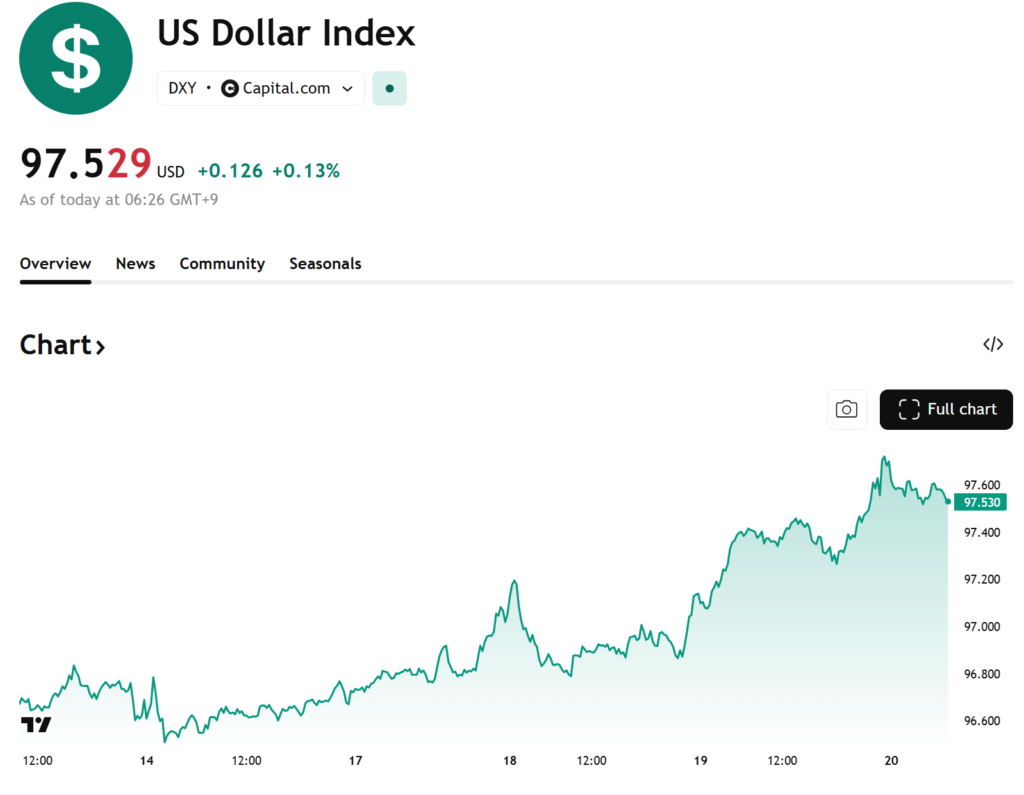Click the green US Dollar logo icon
This screenshot has height=795, width=1024.
pos(76,58)
